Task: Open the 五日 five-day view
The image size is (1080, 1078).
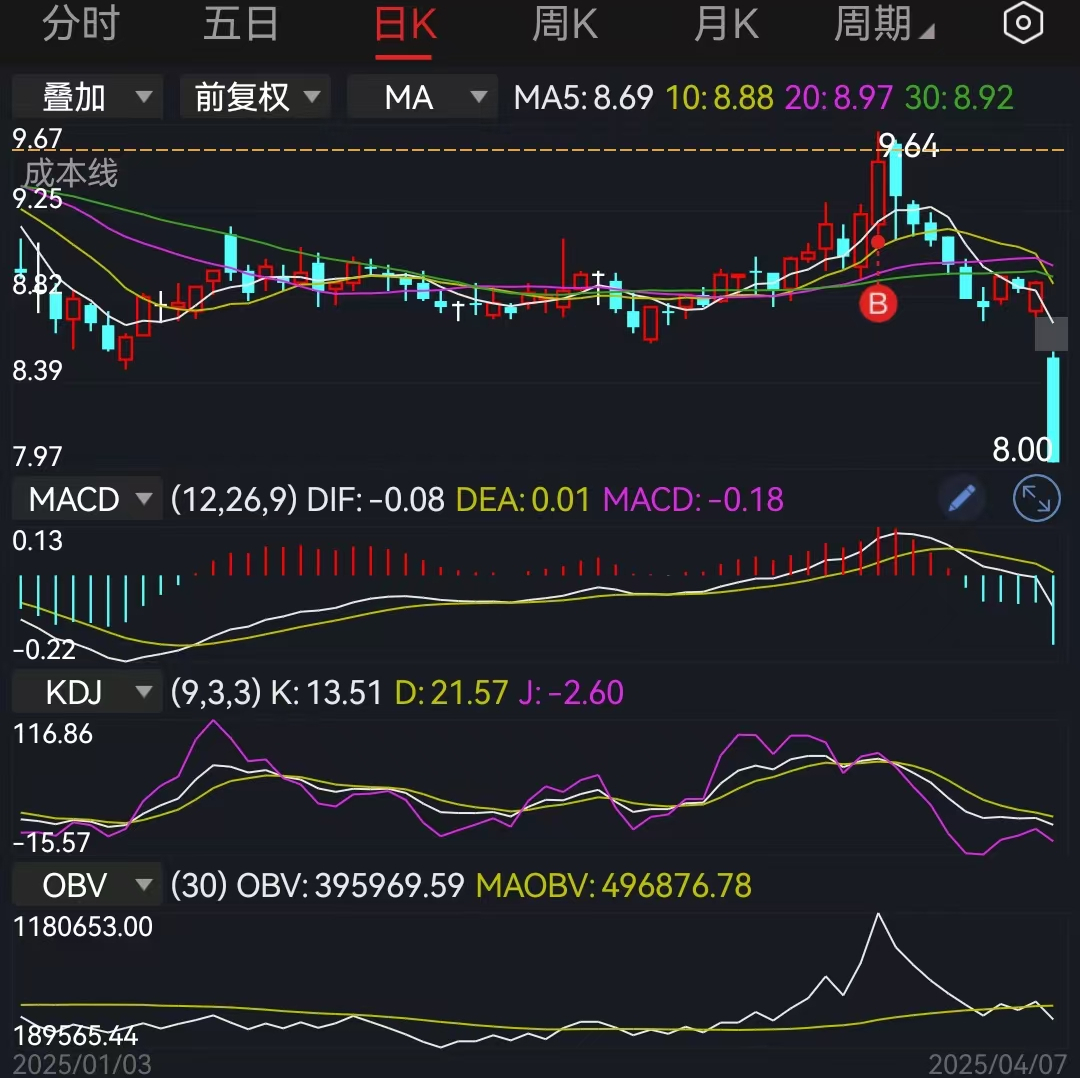Action: (x=240, y=23)
